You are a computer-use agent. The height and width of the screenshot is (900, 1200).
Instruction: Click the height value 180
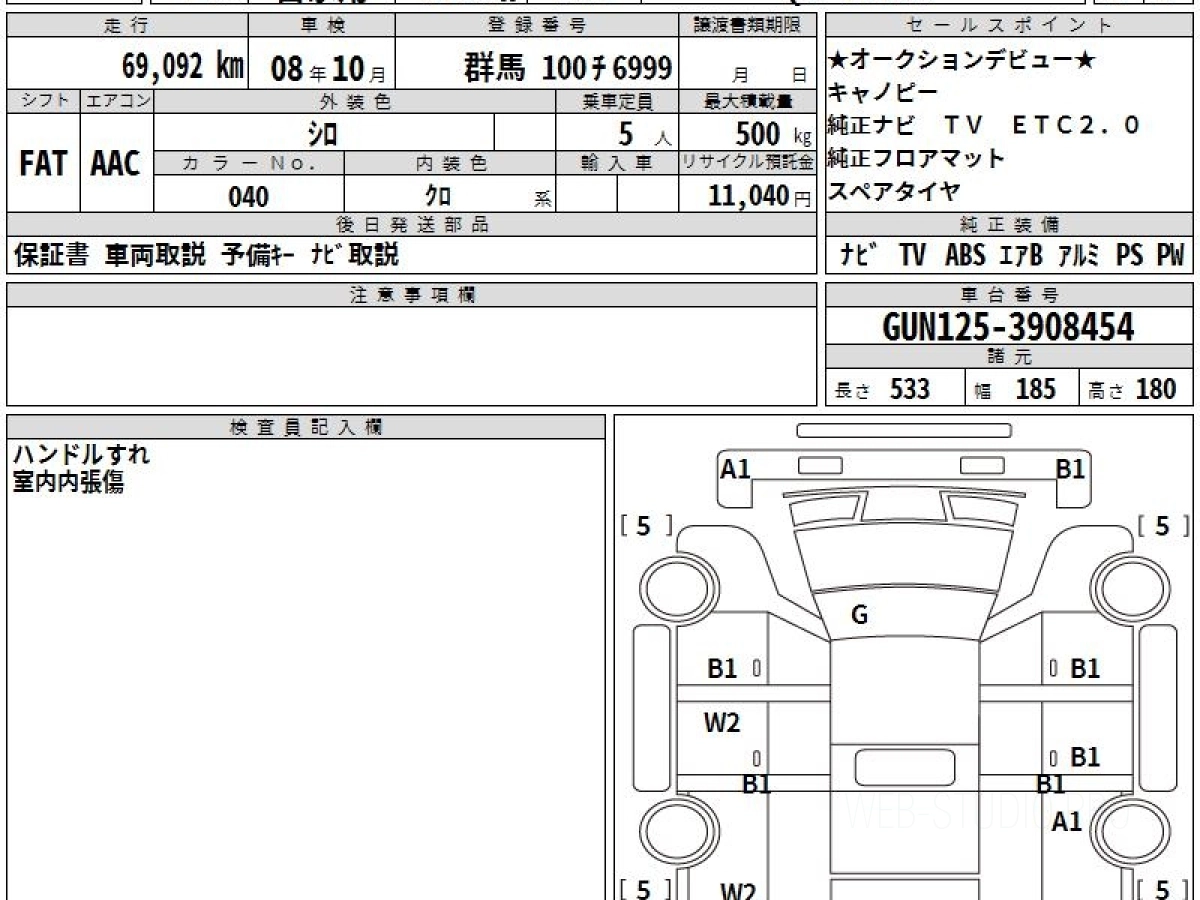click(x=1157, y=389)
